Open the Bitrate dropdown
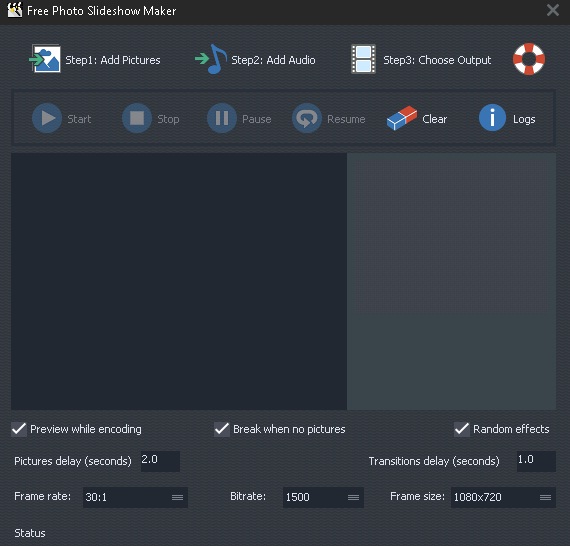The width and height of the screenshot is (570, 546). [323, 497]
